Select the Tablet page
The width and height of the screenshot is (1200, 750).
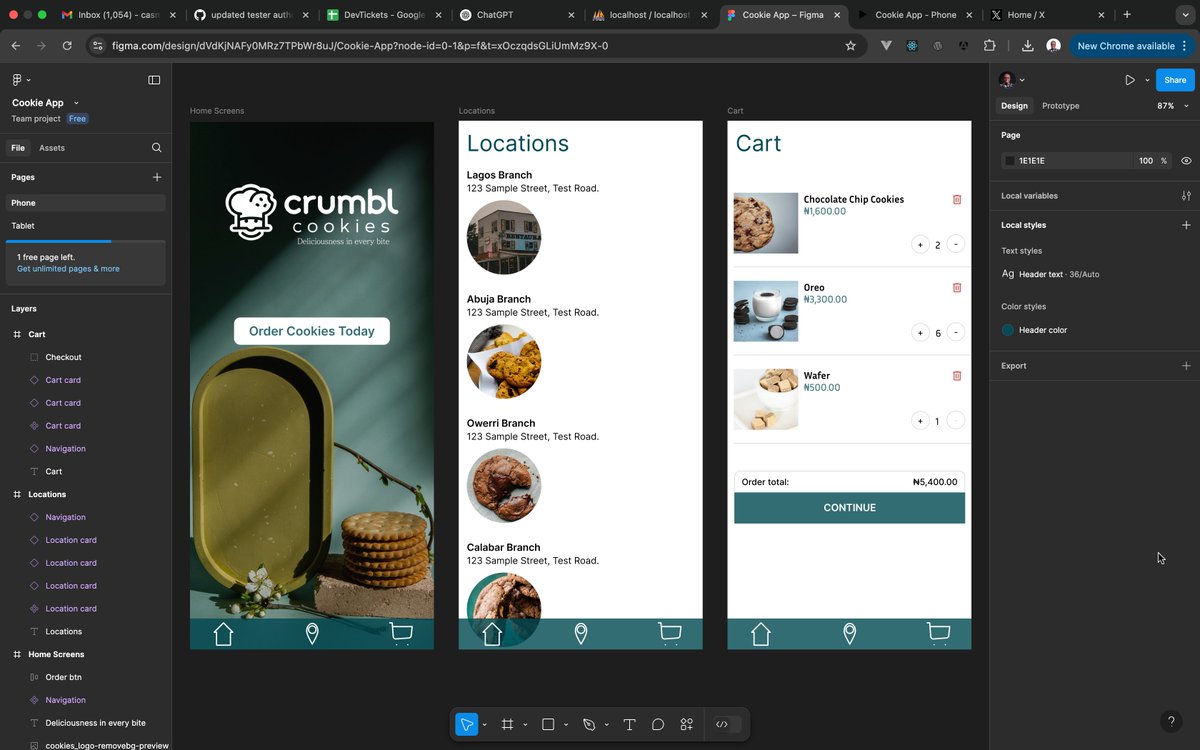click(86, 226)
